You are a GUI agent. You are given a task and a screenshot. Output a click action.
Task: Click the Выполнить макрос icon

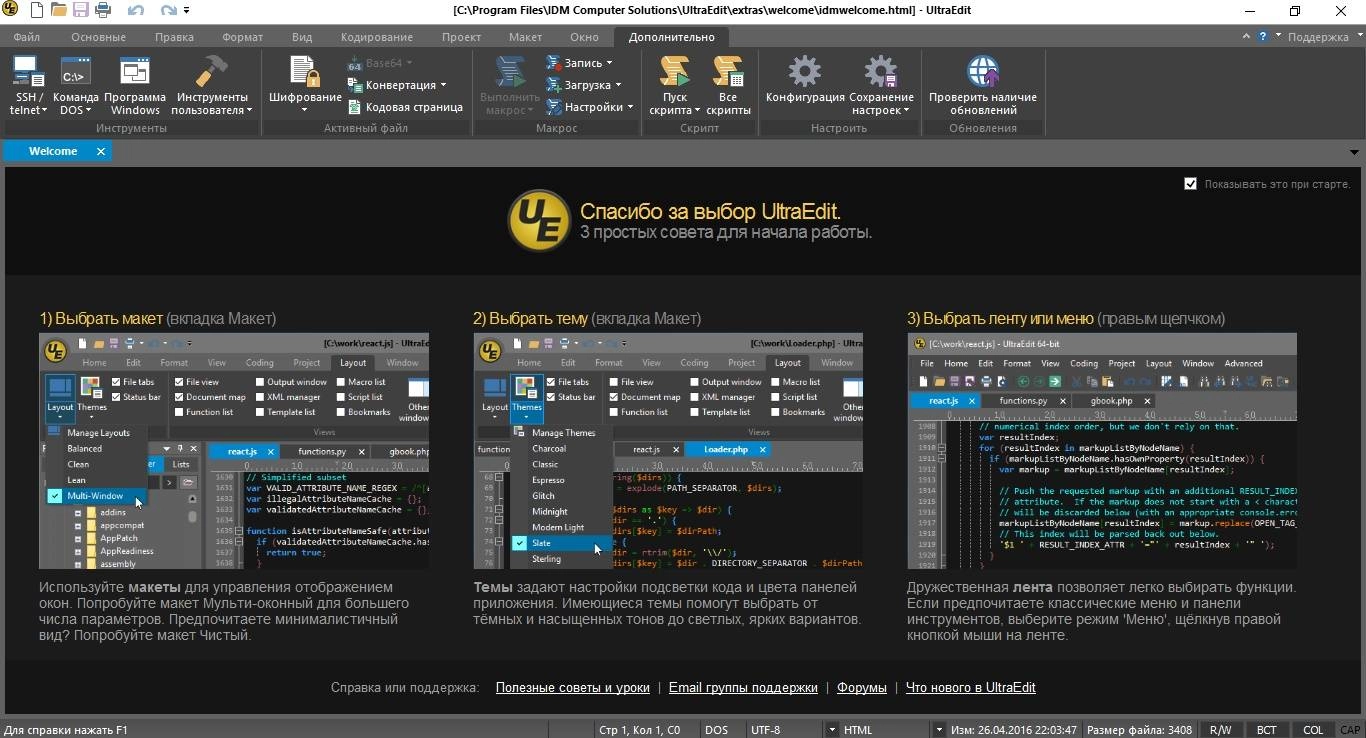(510, 72)
